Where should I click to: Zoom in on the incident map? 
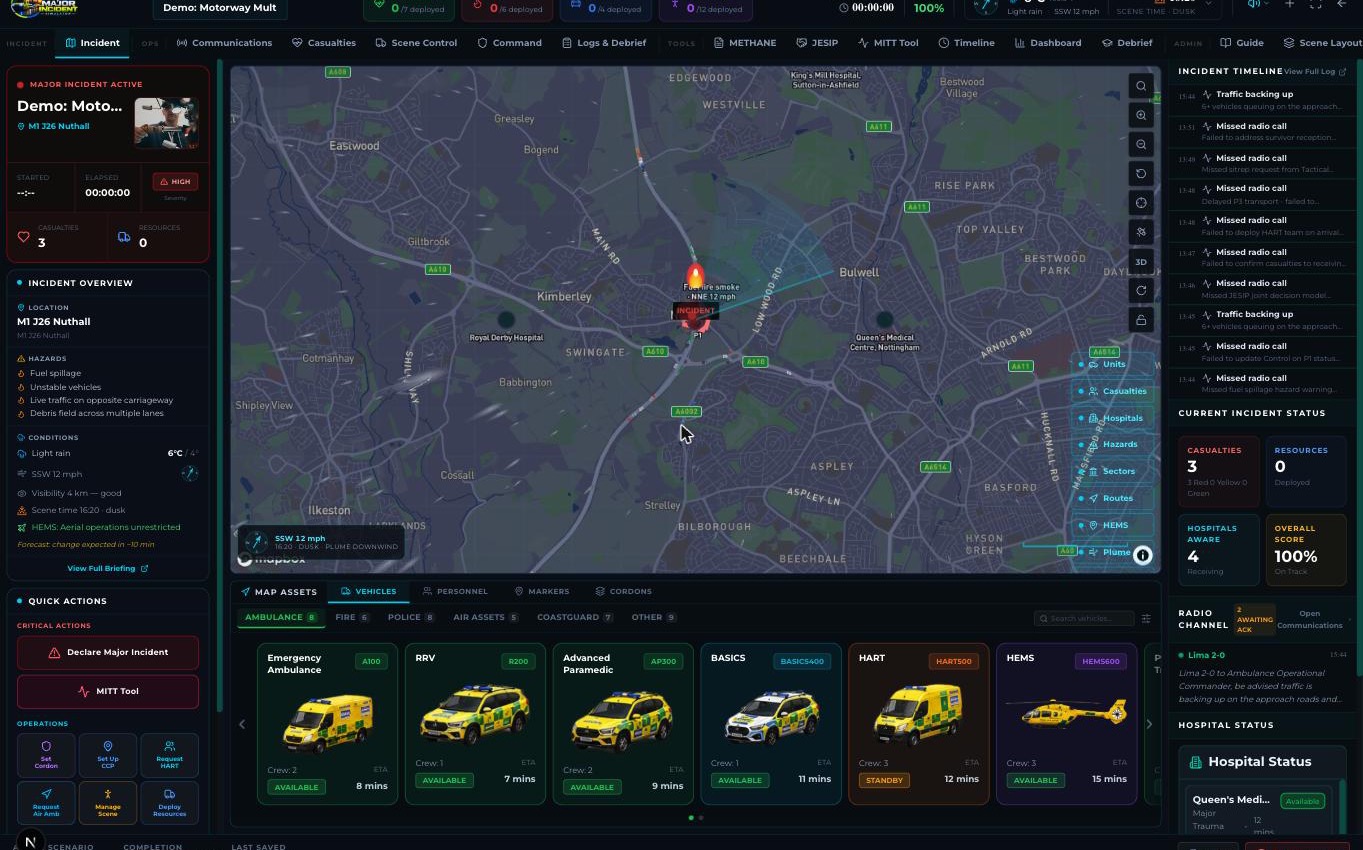coord(1141,116)
